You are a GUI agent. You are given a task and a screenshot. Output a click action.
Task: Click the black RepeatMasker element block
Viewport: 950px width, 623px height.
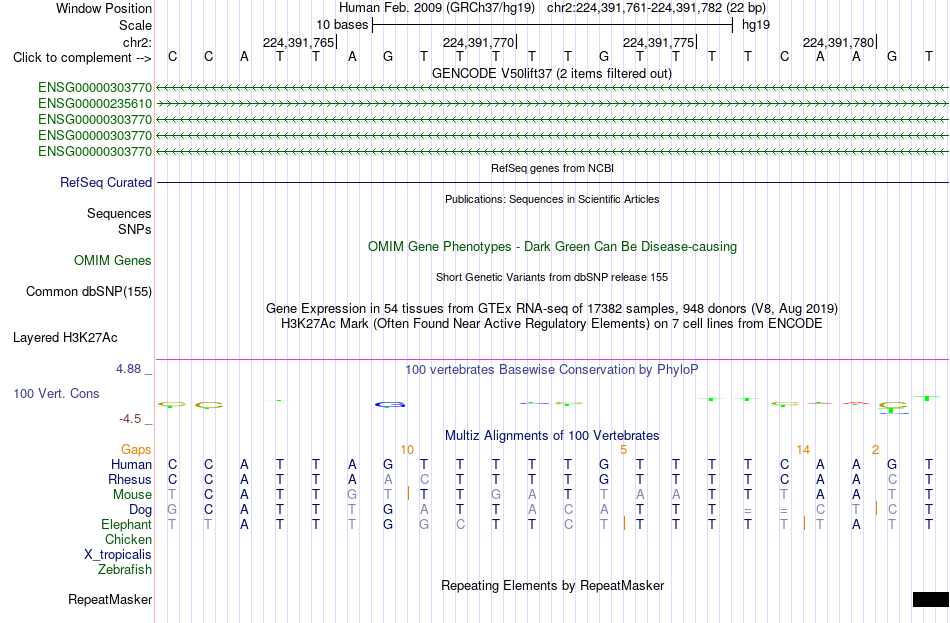point(931,599)
